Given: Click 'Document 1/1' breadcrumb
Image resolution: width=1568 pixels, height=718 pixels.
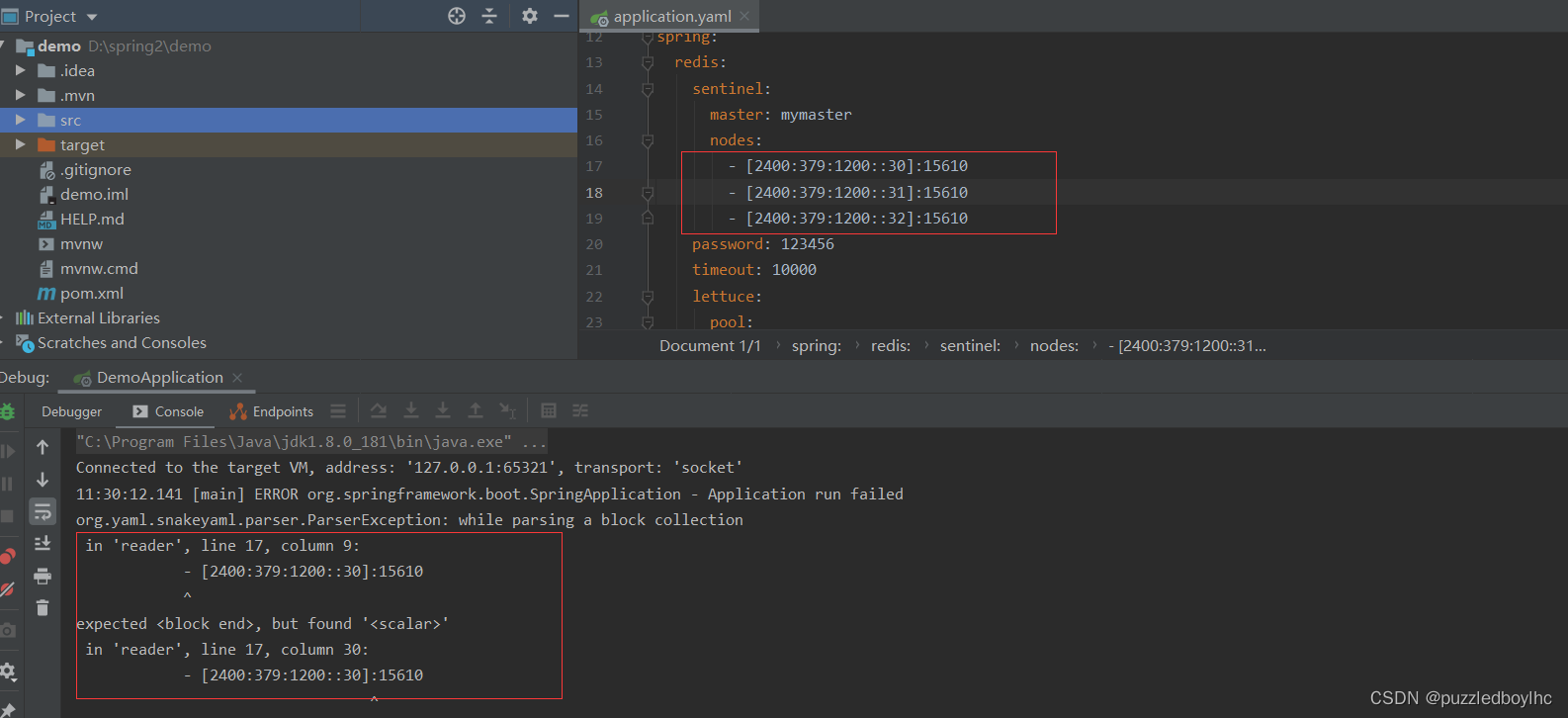Looking at the screenshot, I should tap(710, 345).
